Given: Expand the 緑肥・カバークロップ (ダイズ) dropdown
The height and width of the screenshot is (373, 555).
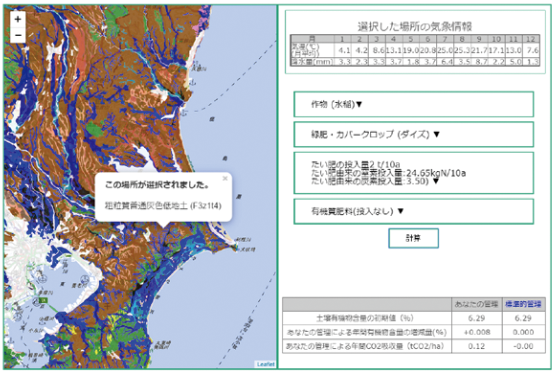Looking at the screenshot, I should point(413,134).
